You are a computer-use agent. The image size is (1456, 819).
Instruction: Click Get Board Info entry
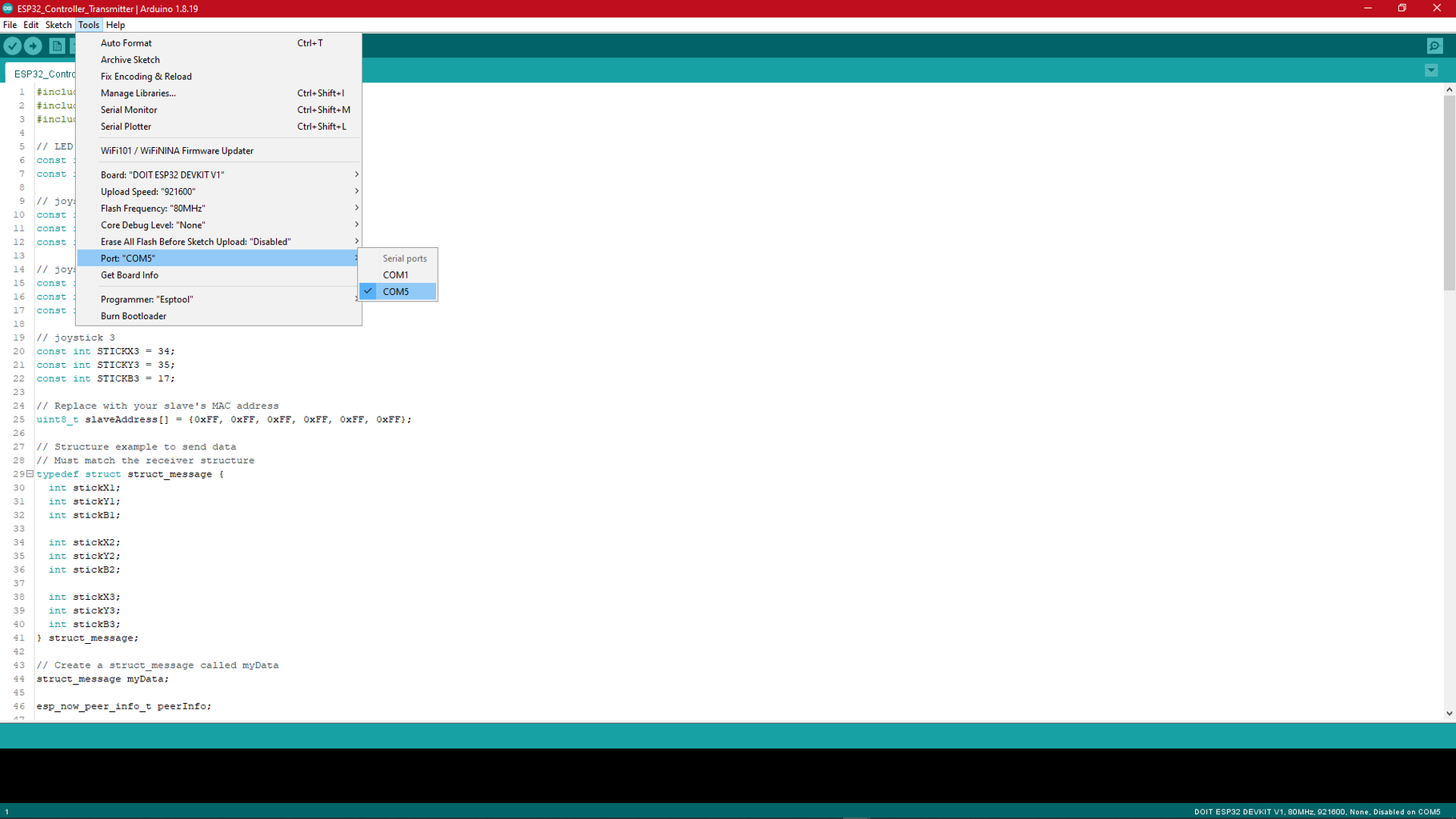click(219, 275)
